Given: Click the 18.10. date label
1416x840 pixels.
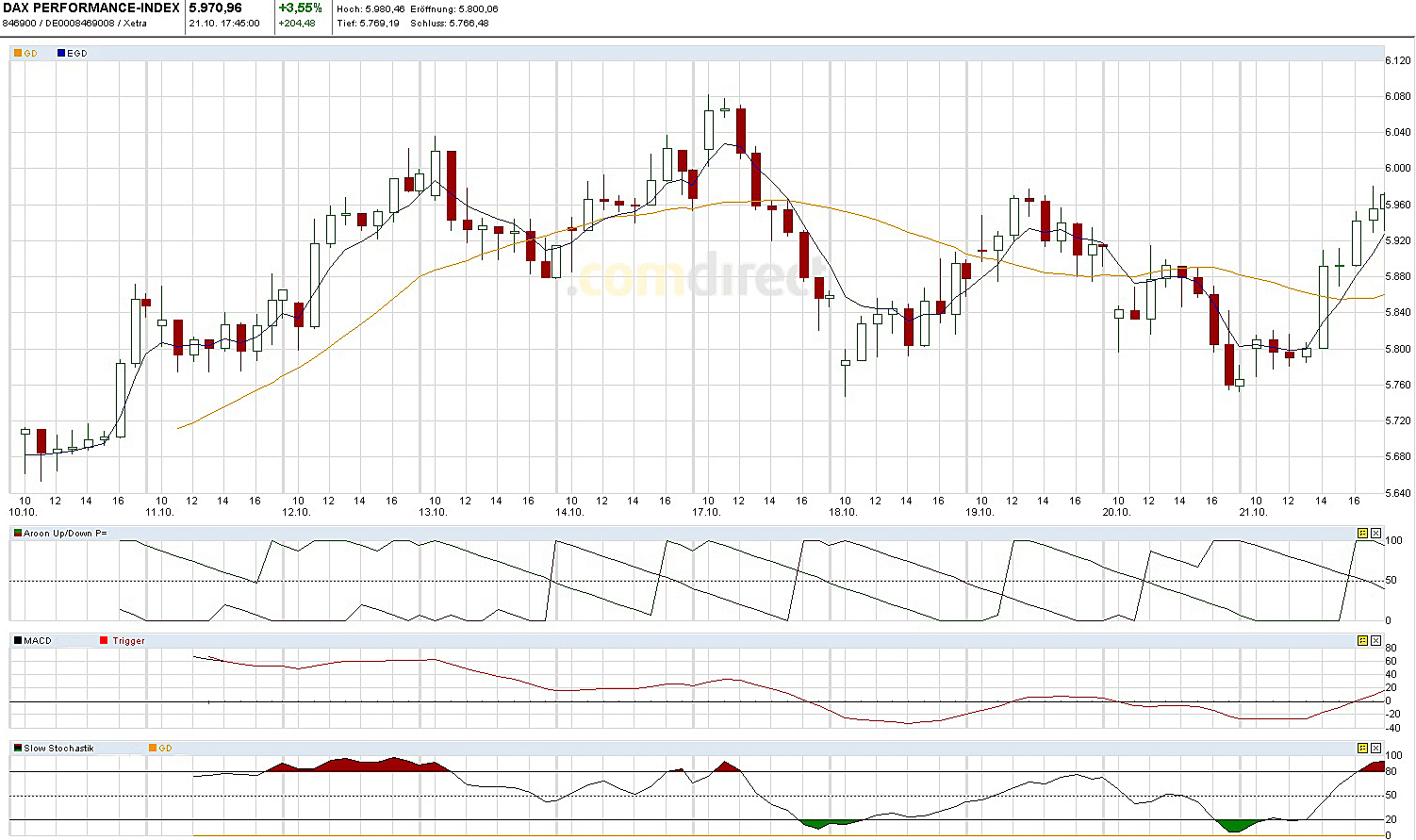Looking at the screenshot, I should coord(843,513).
